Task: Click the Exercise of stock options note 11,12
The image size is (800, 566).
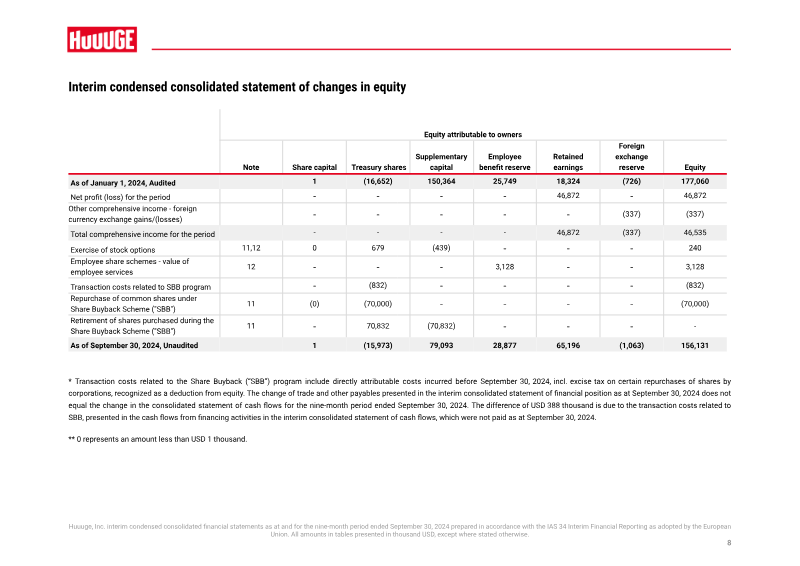Action: 251,248
